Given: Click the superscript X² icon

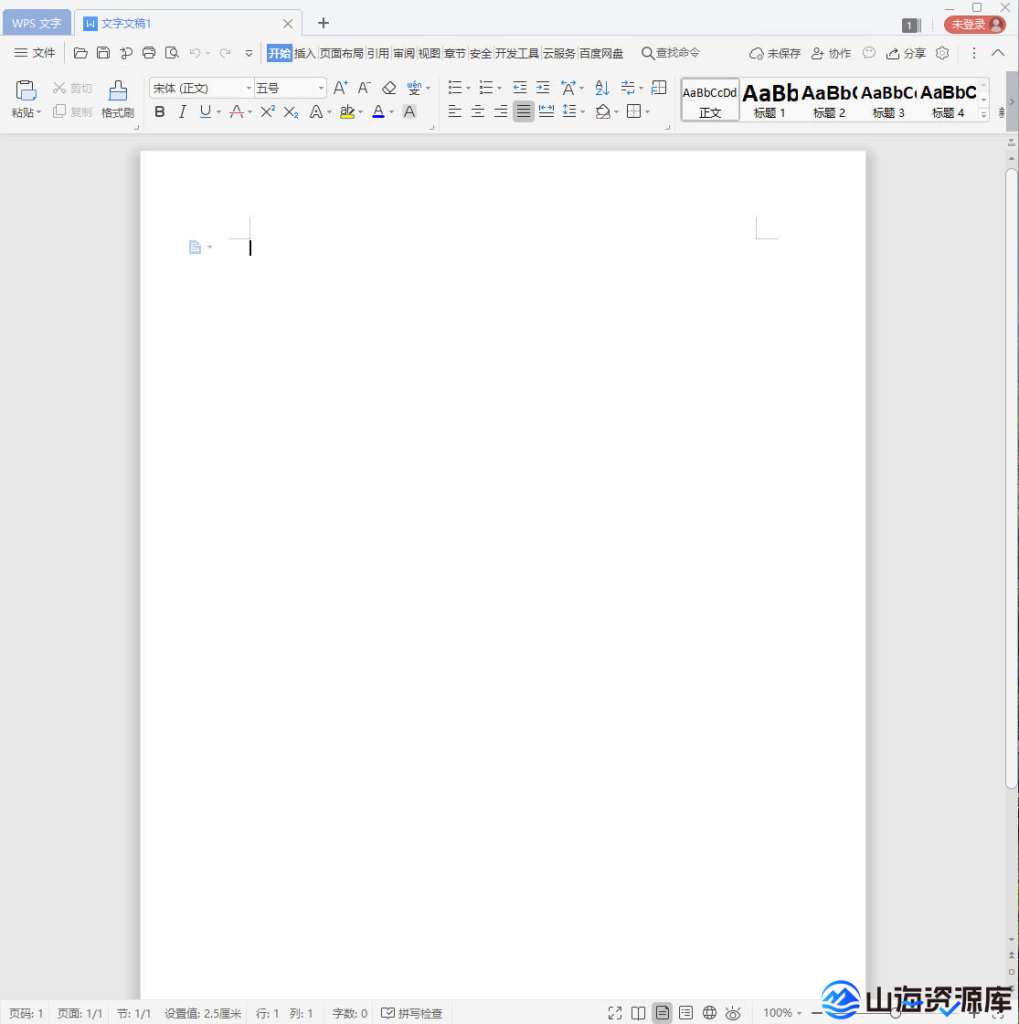Looking at the screenshot, I should tap(267, 112).
